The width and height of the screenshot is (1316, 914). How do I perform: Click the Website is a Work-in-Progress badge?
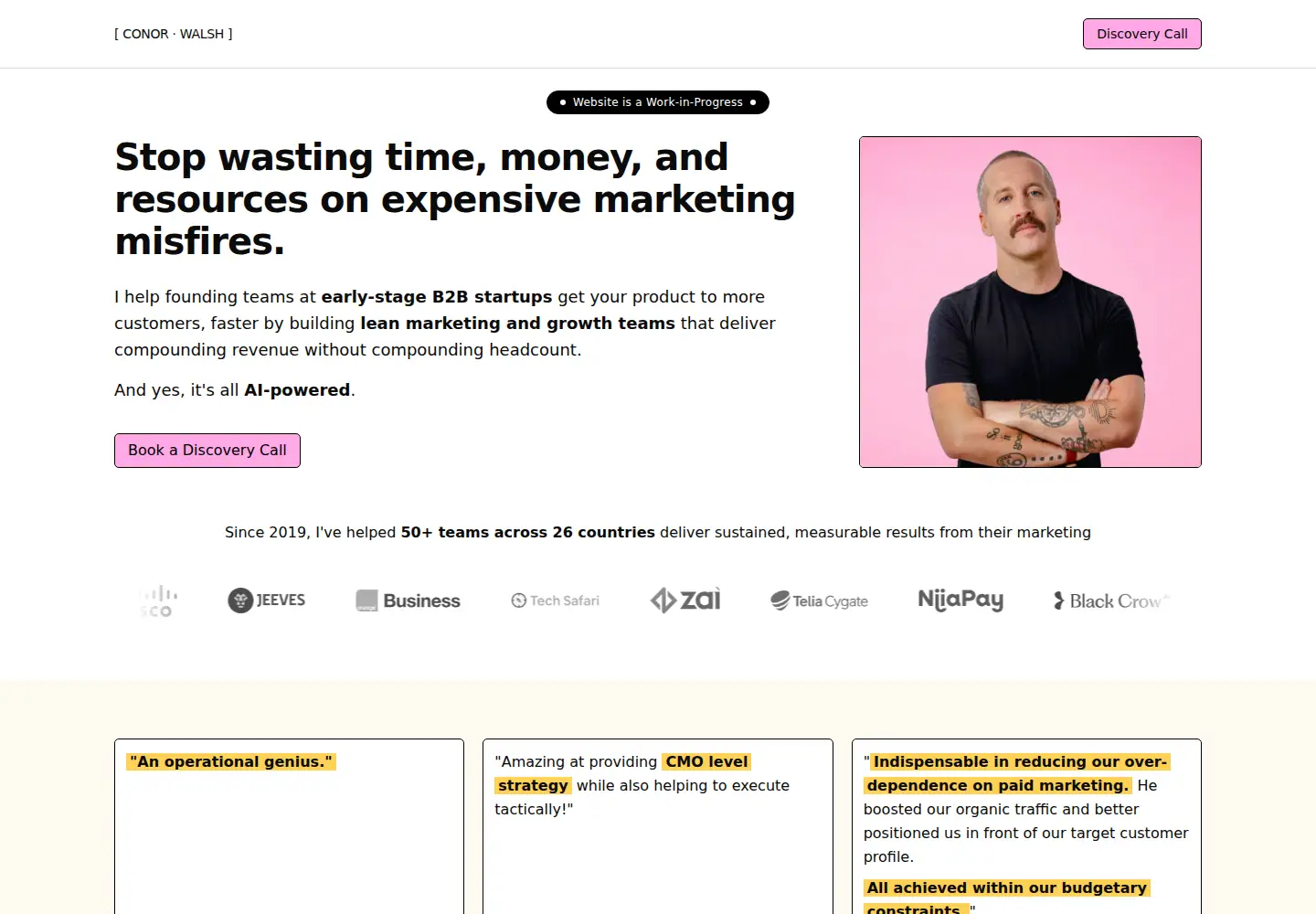658,102
